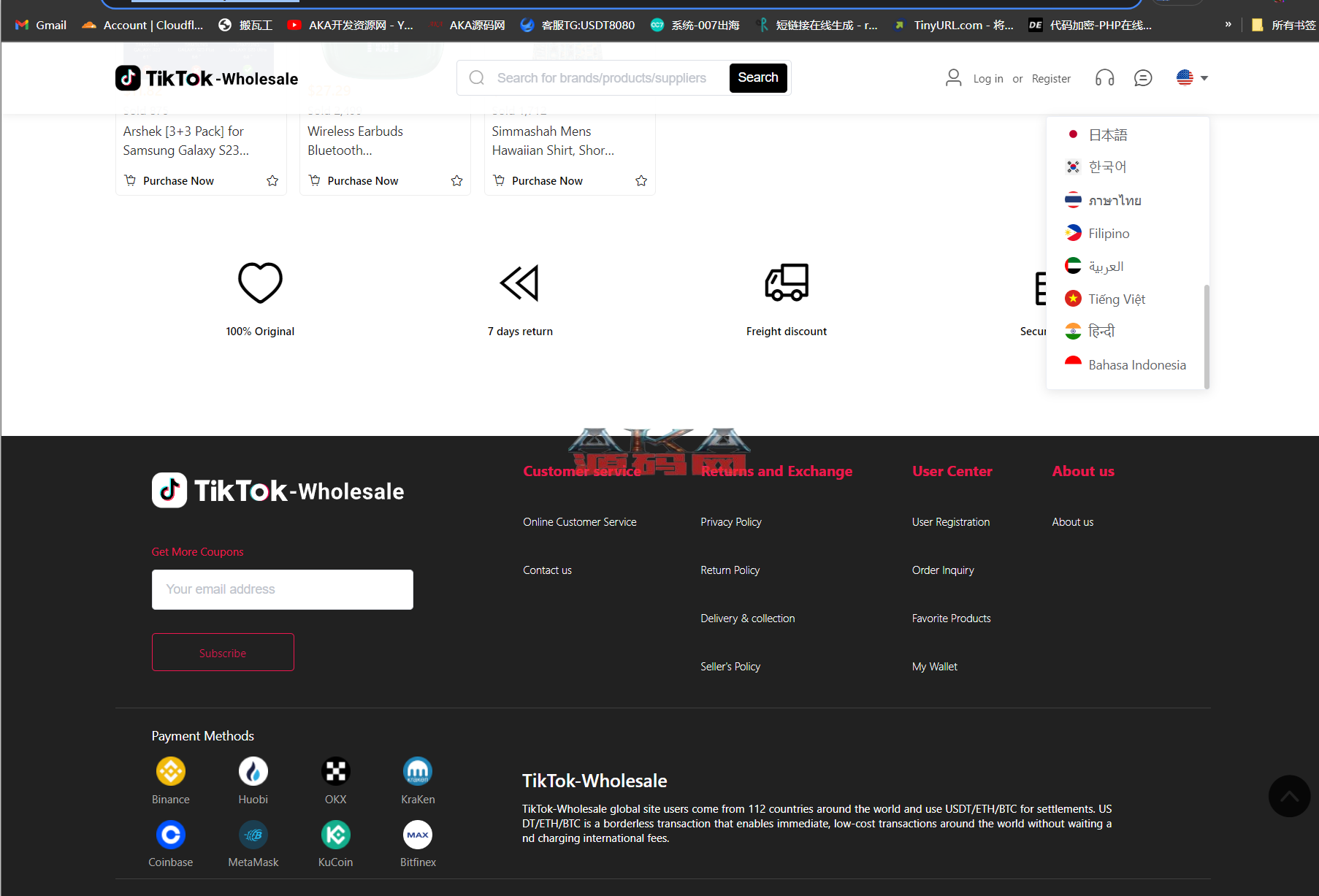Favorite the Wireless Earbuds product star

click(456, 180)
